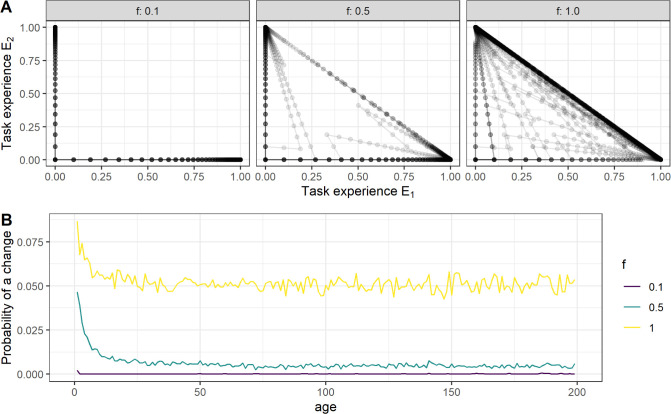671x414 pixels.
Task: Click the panel label 'B'
Action: pos(6,209)
